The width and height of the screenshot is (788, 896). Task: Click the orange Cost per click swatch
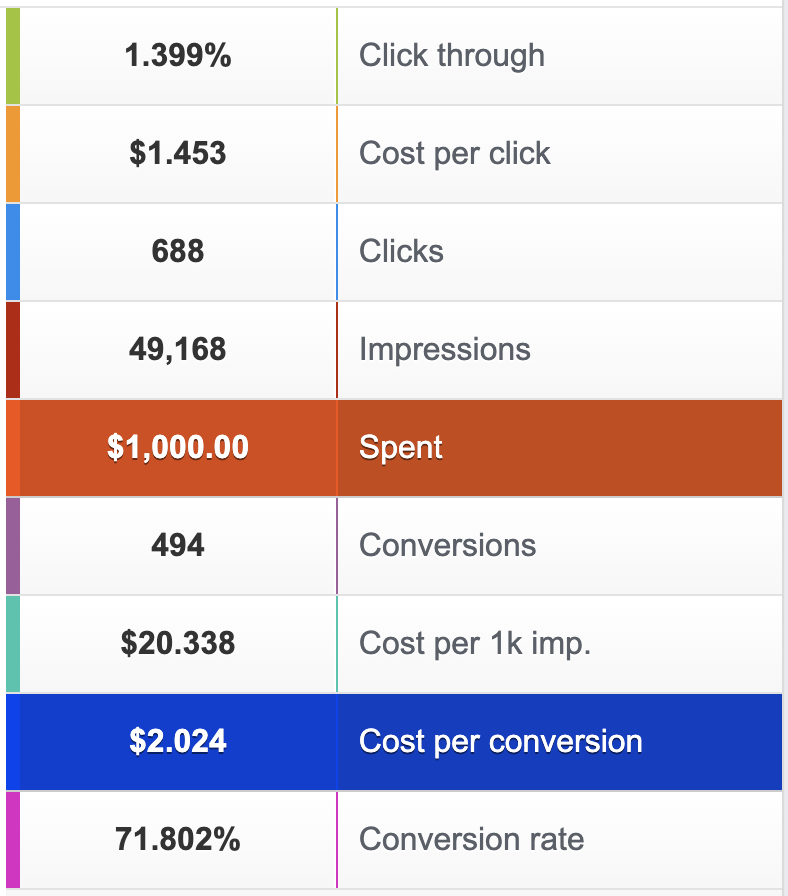(13, 154)
